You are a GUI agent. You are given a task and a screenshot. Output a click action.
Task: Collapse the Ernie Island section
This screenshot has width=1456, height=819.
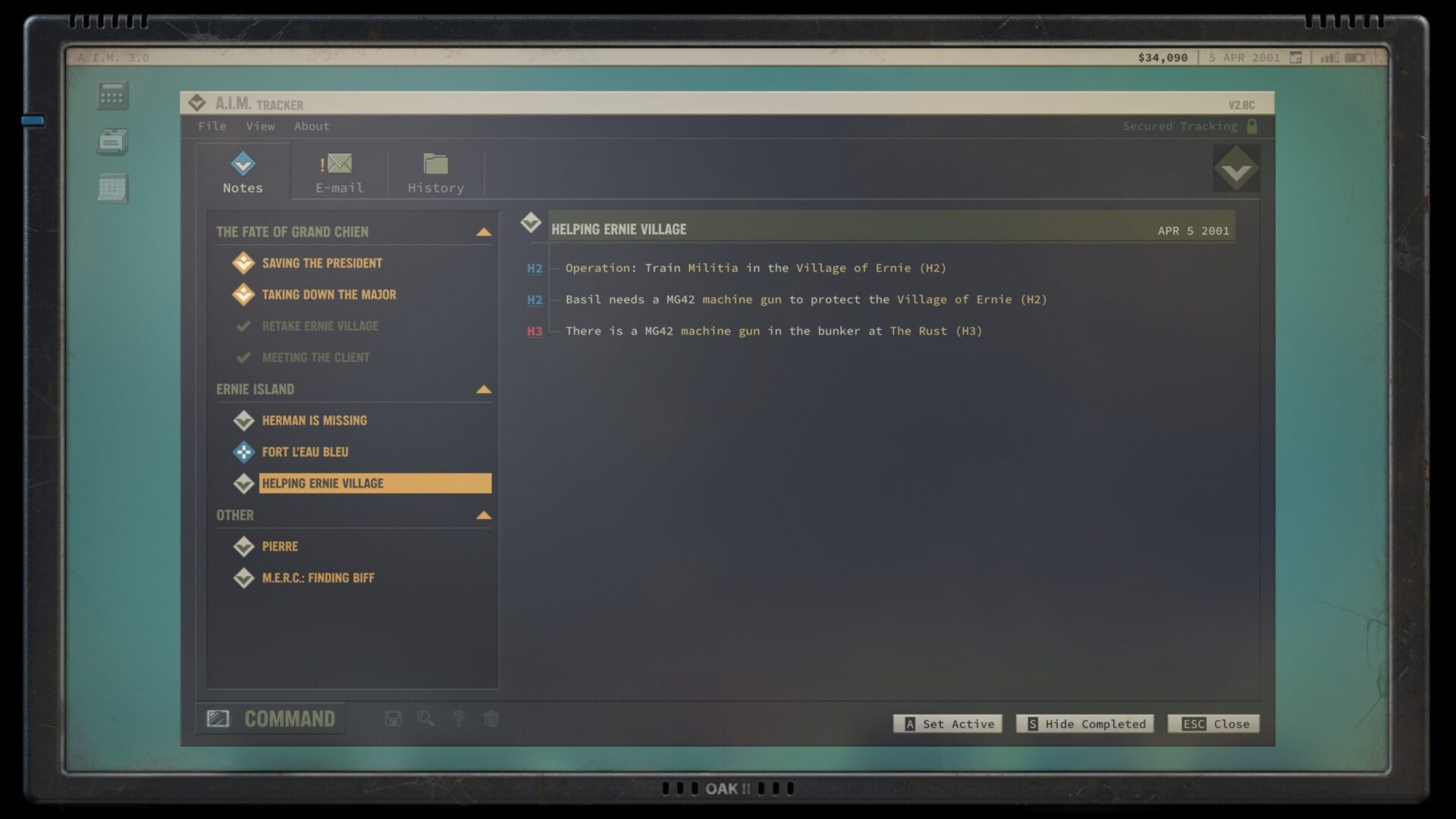pos(483,390)
